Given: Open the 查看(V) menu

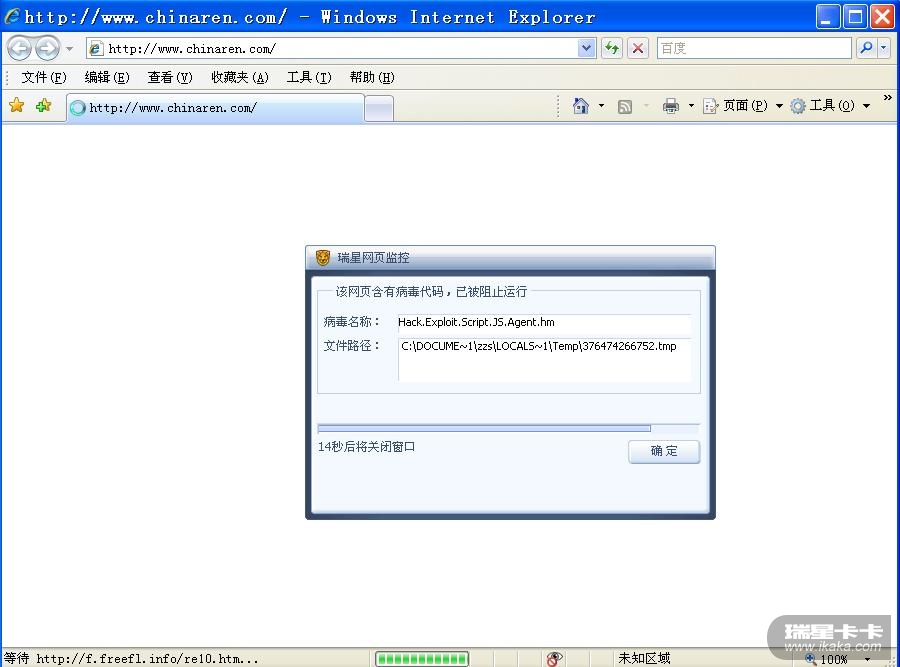Looking at the screenshot, I should coord(170,77).
